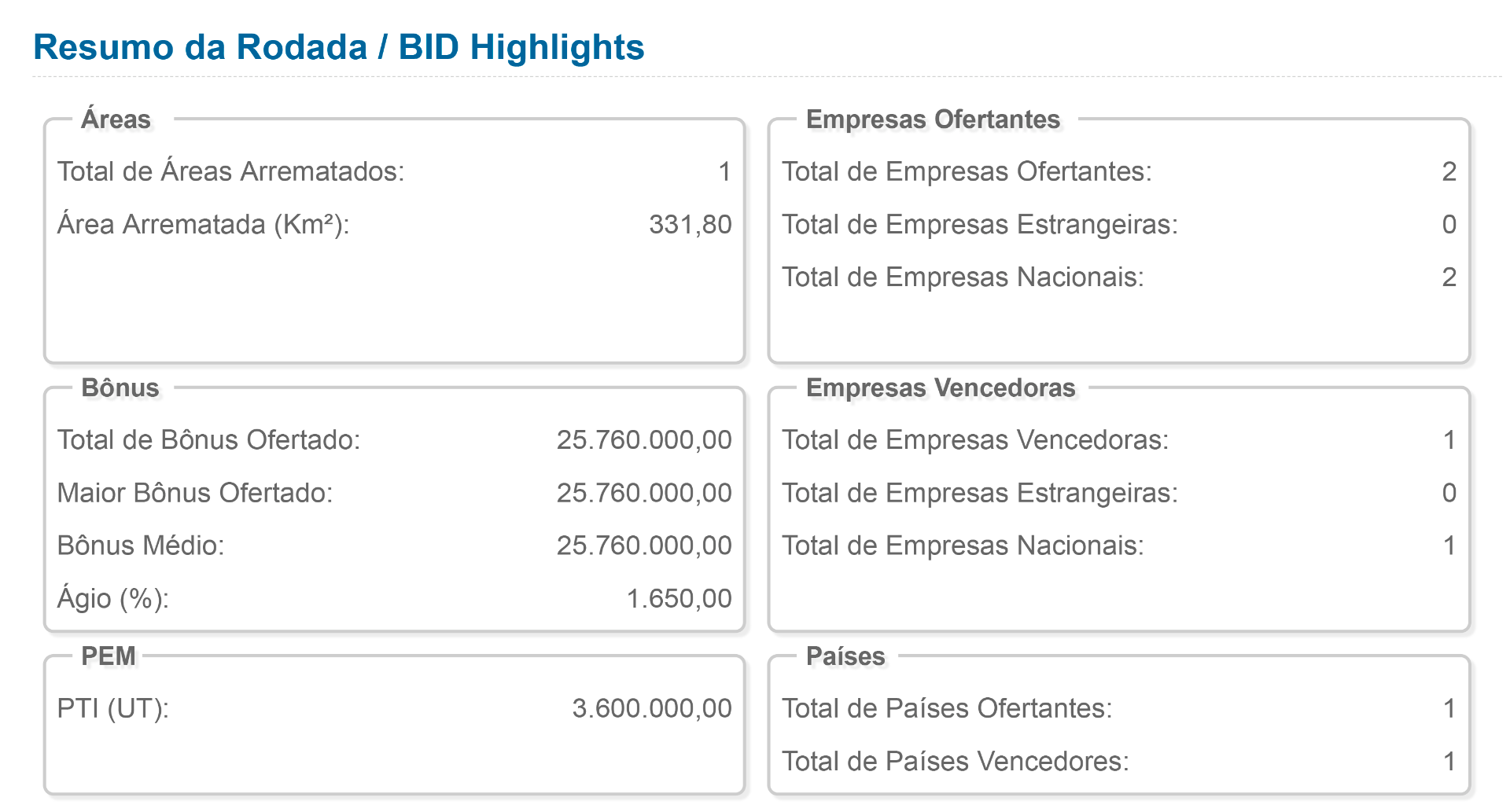Select the Total de Países Ofertantes label

947,708
